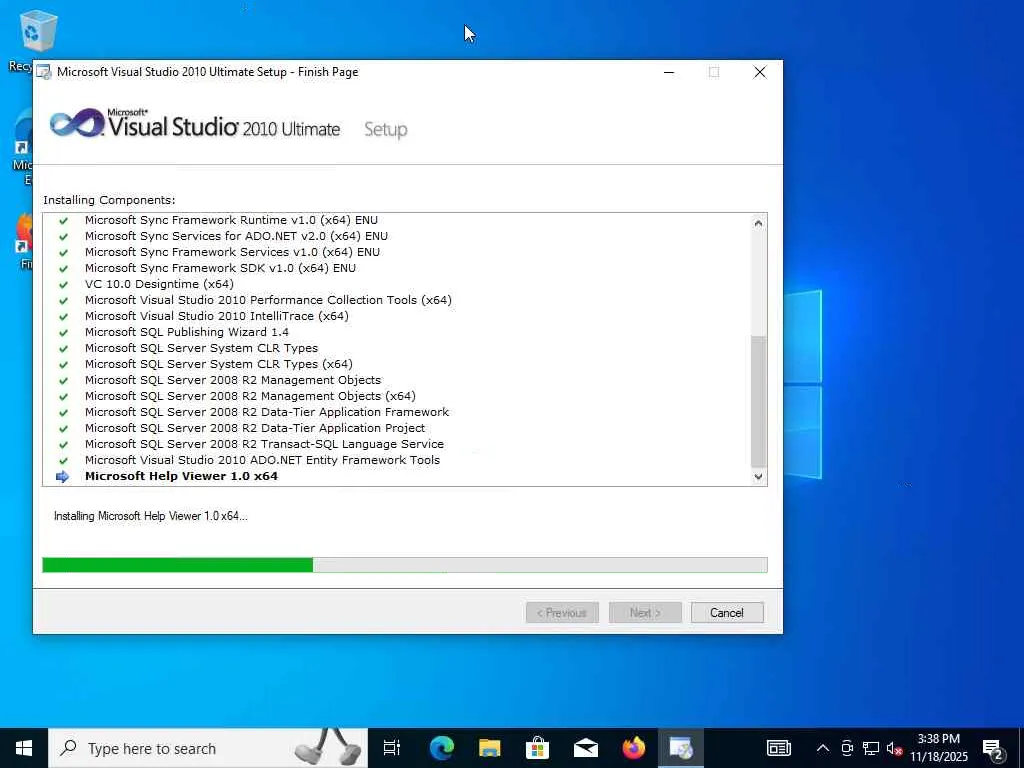Launch Firefox from taskbar

633,748
